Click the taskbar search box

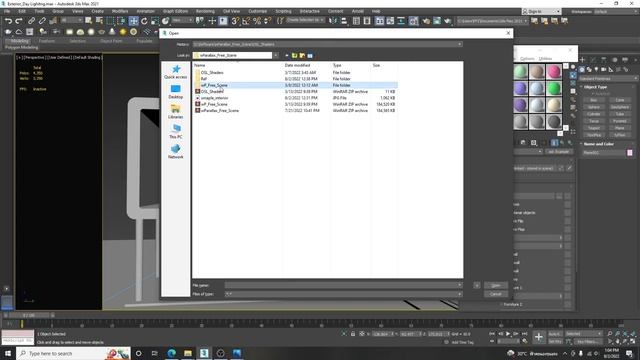tap(73, 353)
